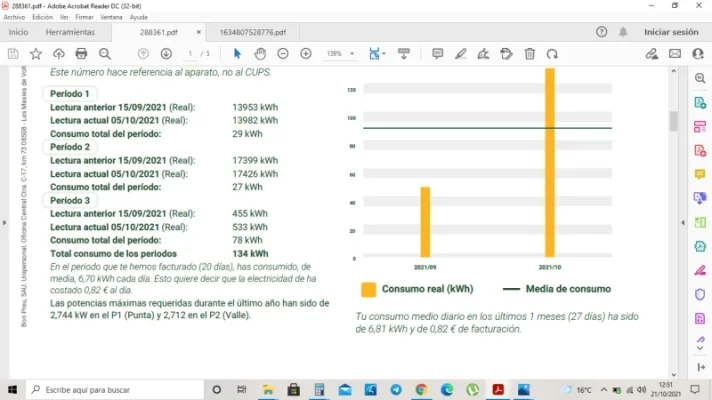Open the Export PDF tool in sidebar
712x400 pixels.
point(700,103)
